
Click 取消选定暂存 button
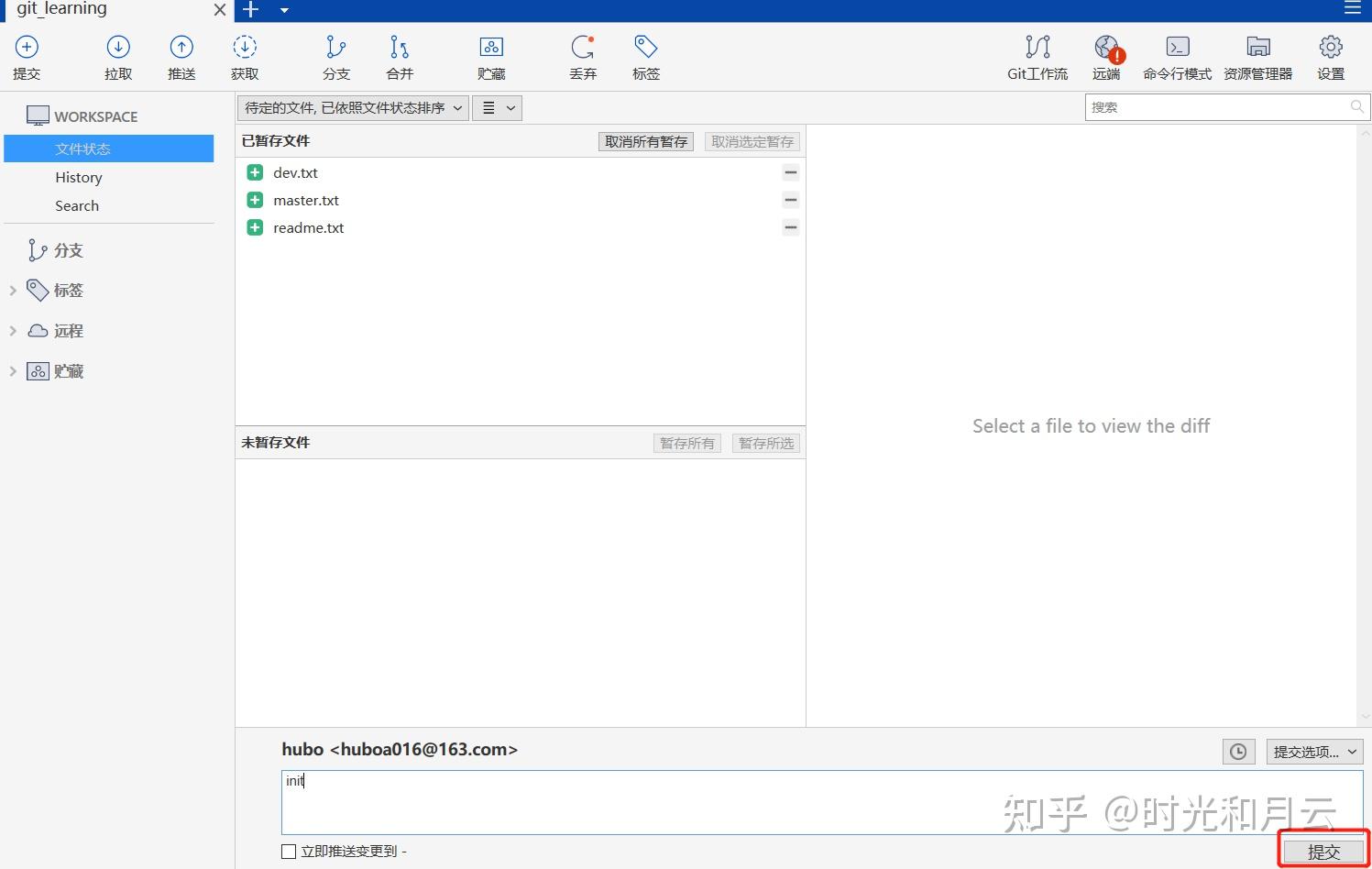point(752,141)
